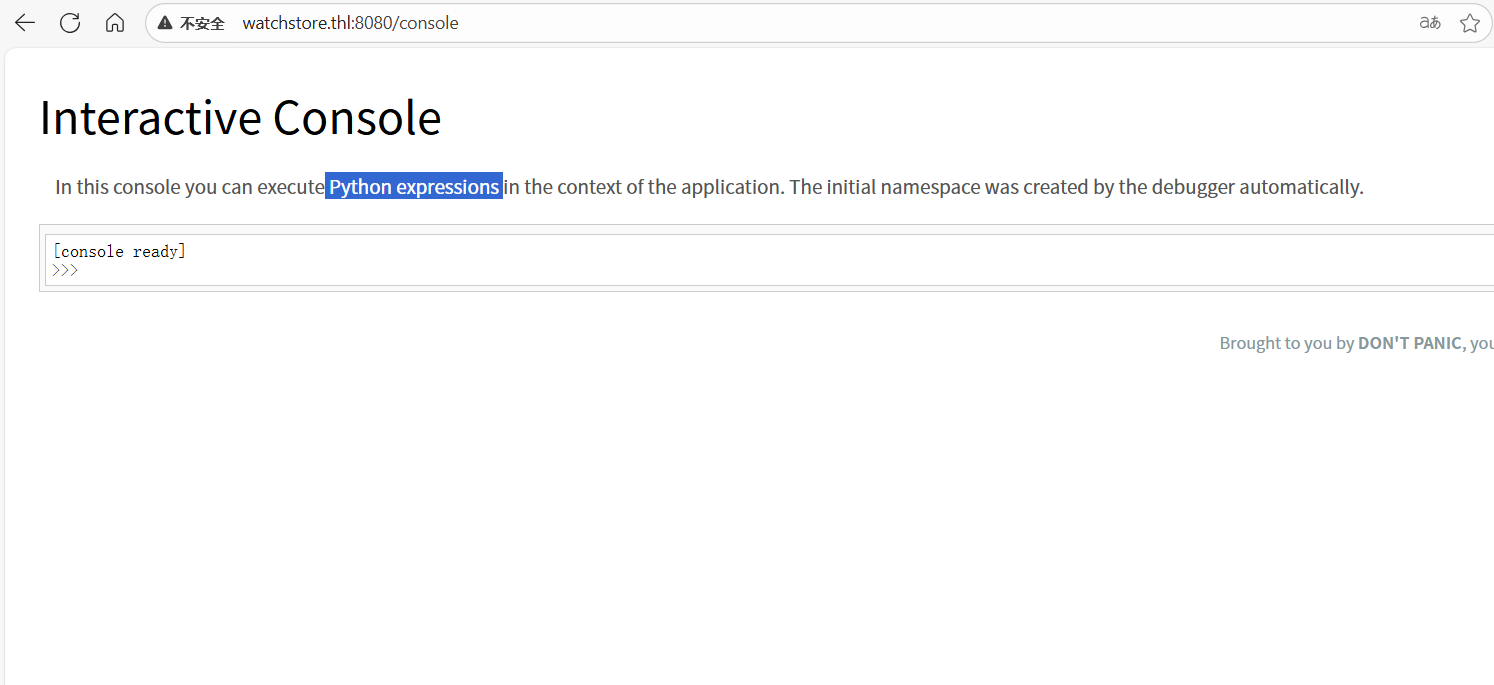Image resolution: width=1494 pixels, height=685 pixels.
Task: Click the word 'automatically' ending the description
Action: click(1300, 187)
